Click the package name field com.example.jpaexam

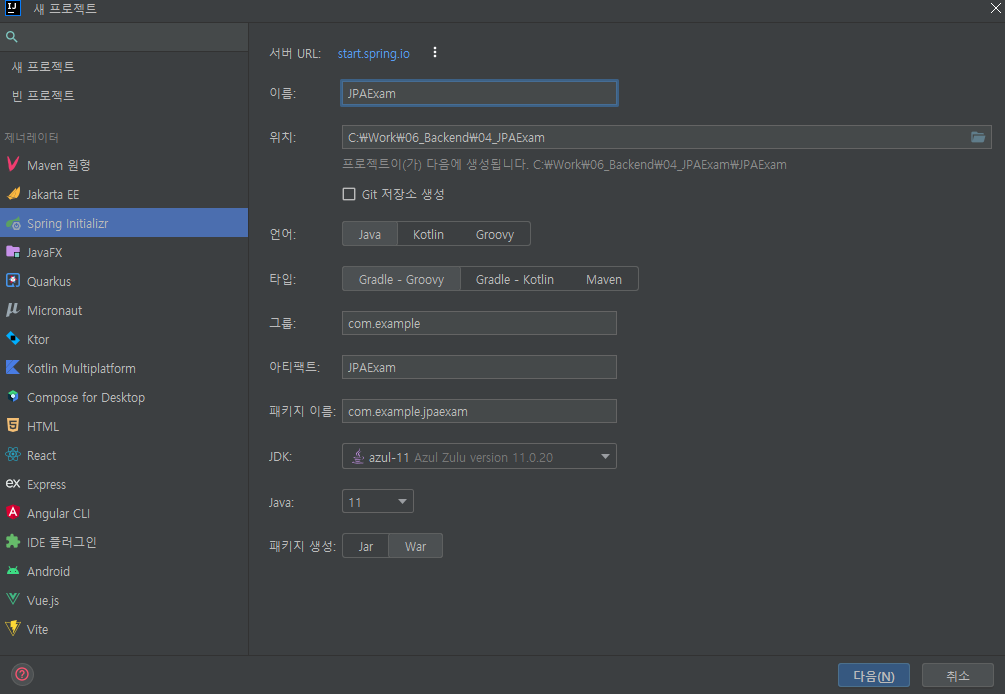[479, 411]
